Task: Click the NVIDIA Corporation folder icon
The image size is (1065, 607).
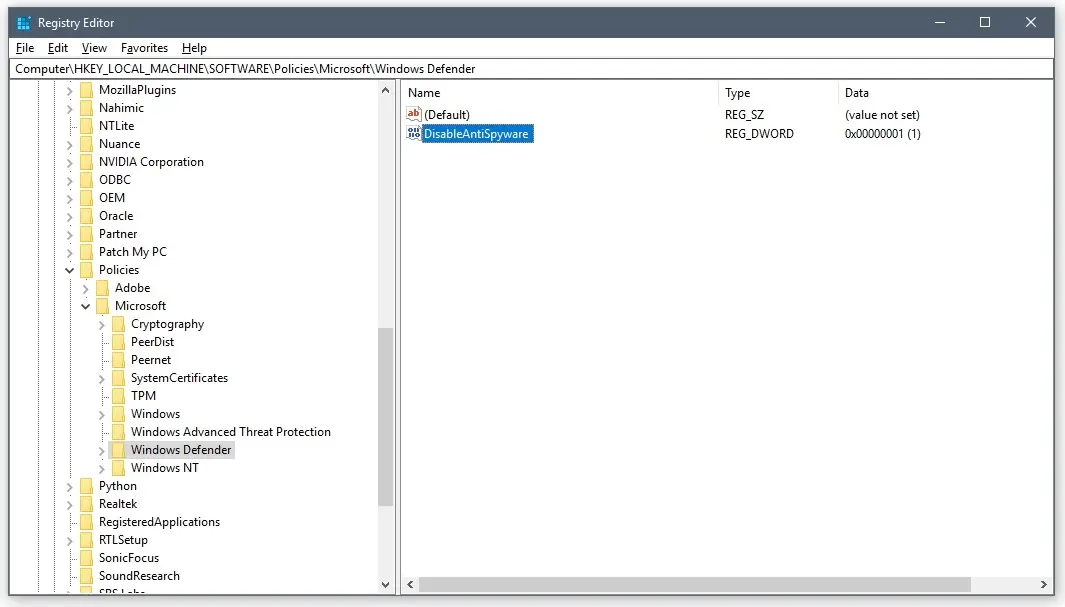Action: click(86, 162)
